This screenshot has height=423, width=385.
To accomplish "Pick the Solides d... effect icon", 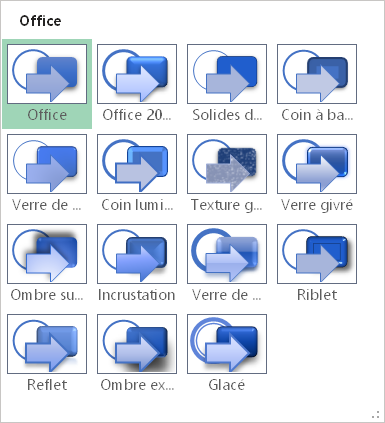I will pyautogui.click(x=227, y=74).
